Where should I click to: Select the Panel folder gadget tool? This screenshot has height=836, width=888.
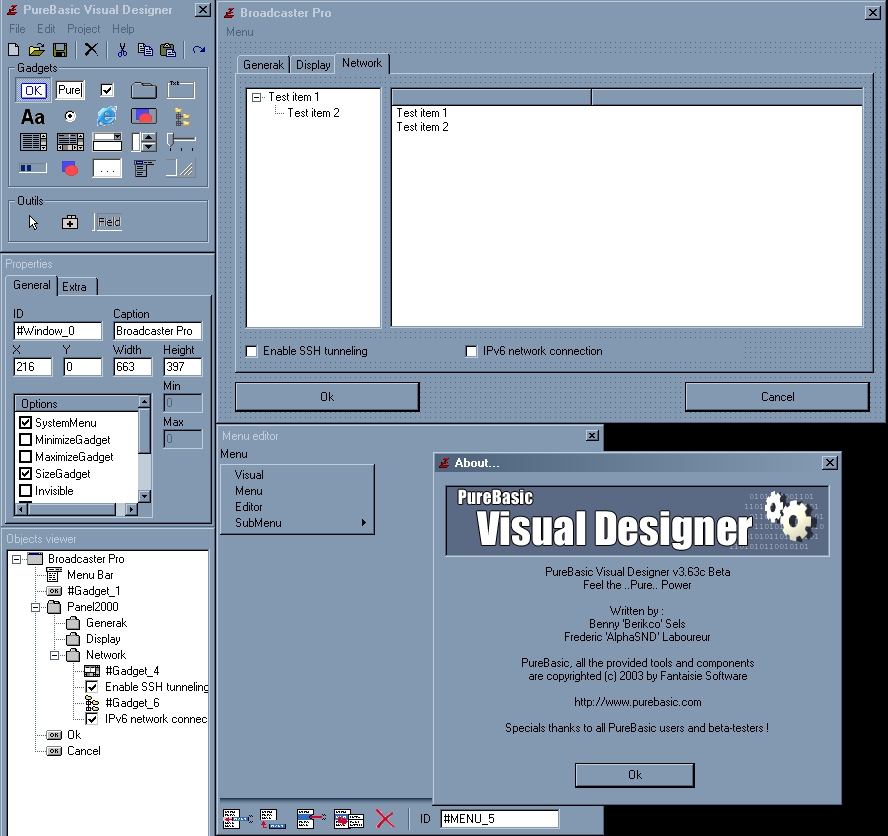click(x=144, y=90)
